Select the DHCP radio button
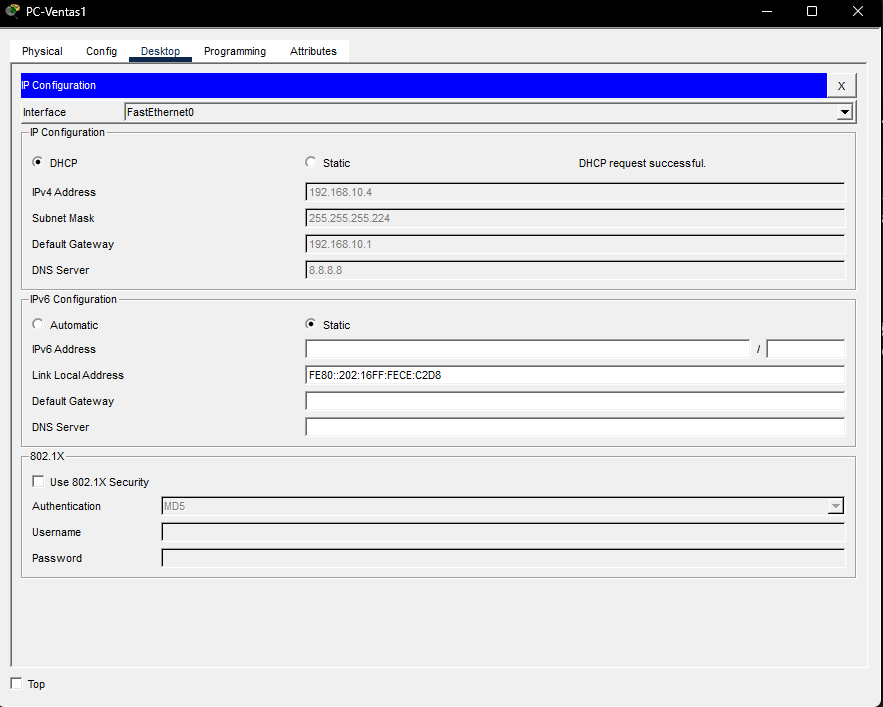This screenshot has height=707, width=883. [38, 162]
